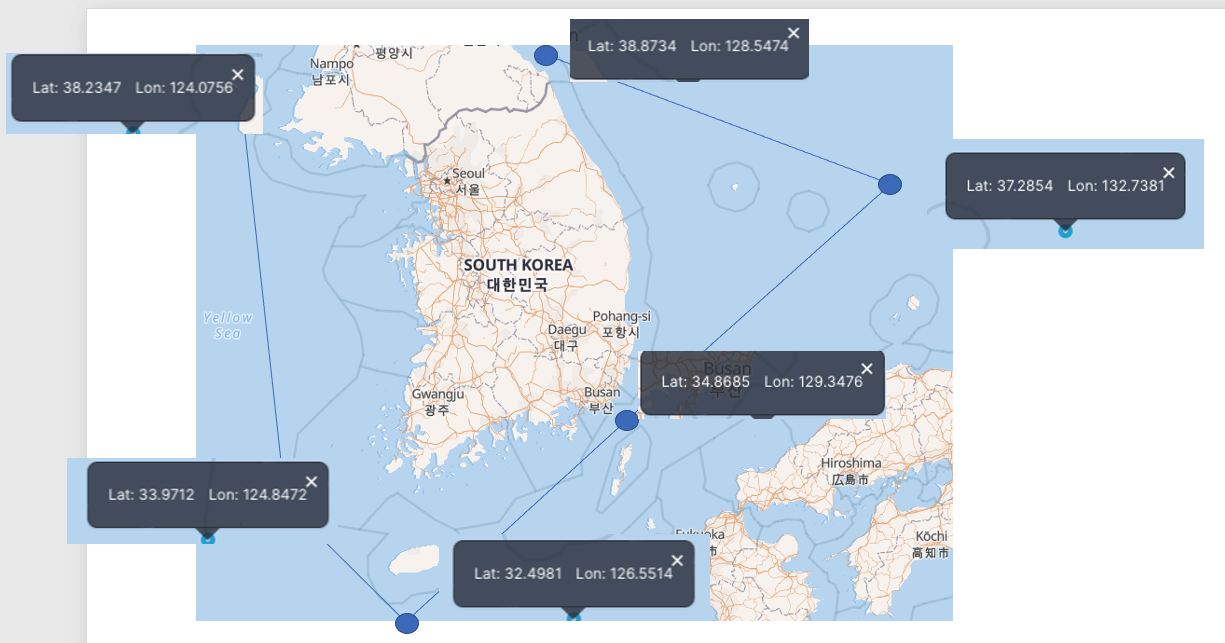1225x643 pixels.
Task: Click the Lat: 38.2347 coordinate text
Action: pyautogui.click(x=77, y=88)
